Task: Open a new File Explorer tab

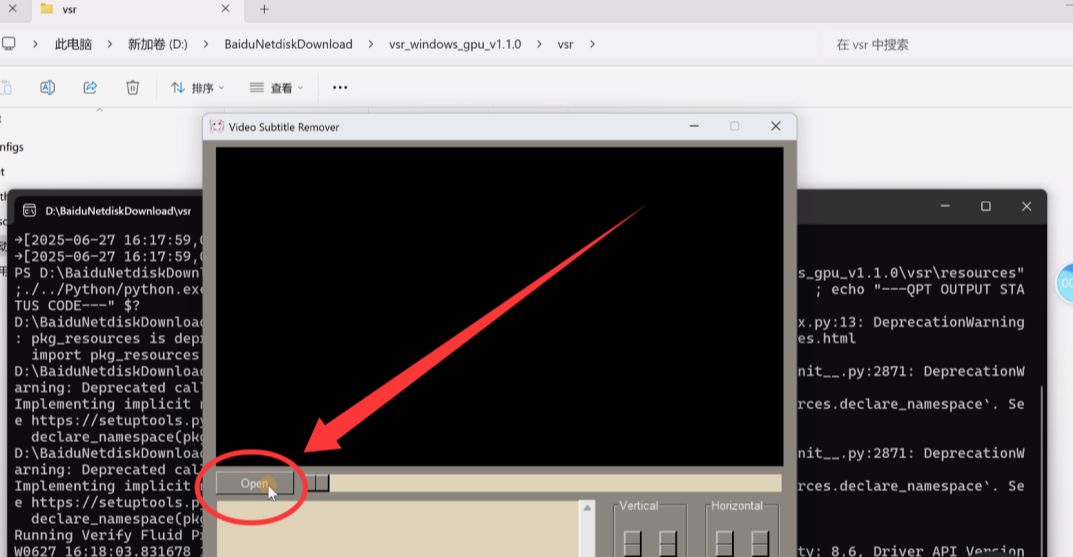Action: tap(264, 9)
